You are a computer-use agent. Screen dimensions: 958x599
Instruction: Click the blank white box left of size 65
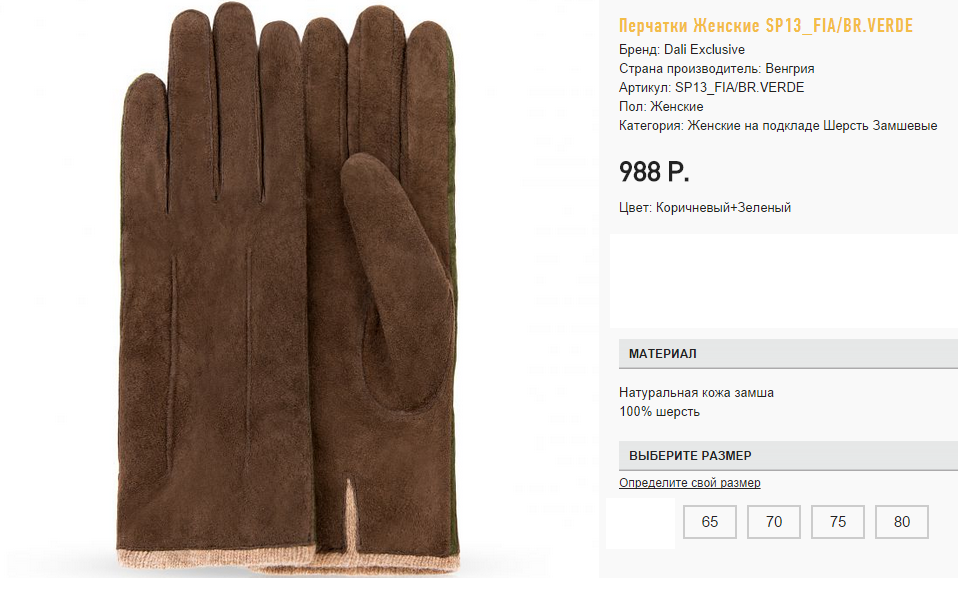pos(640,523)
